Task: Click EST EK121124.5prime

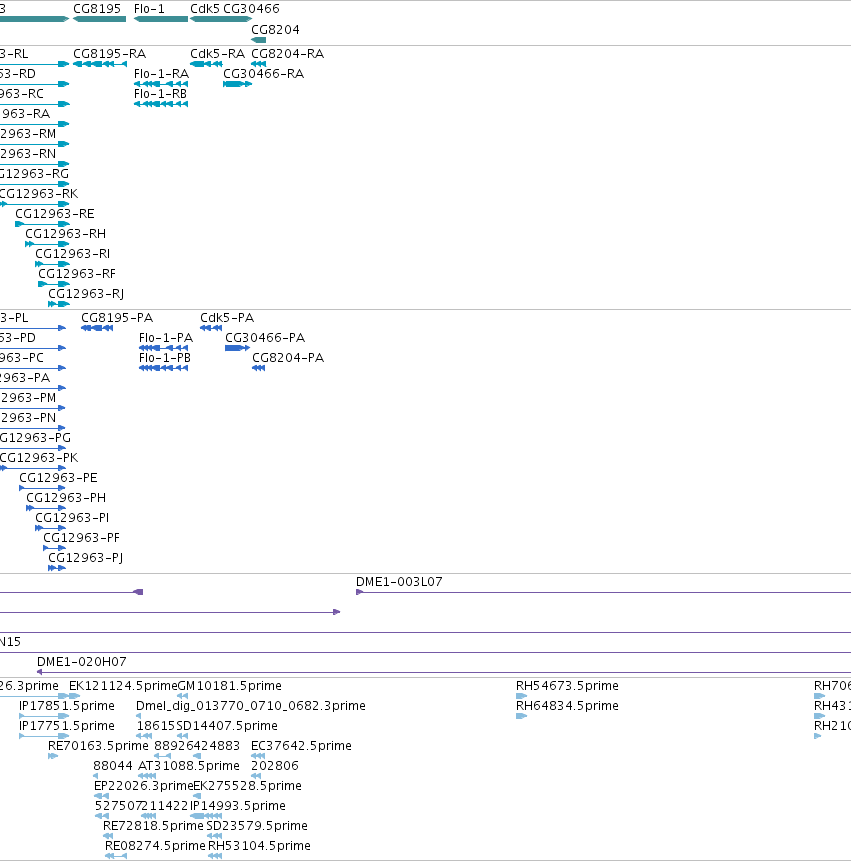Action: pos(75,696)
